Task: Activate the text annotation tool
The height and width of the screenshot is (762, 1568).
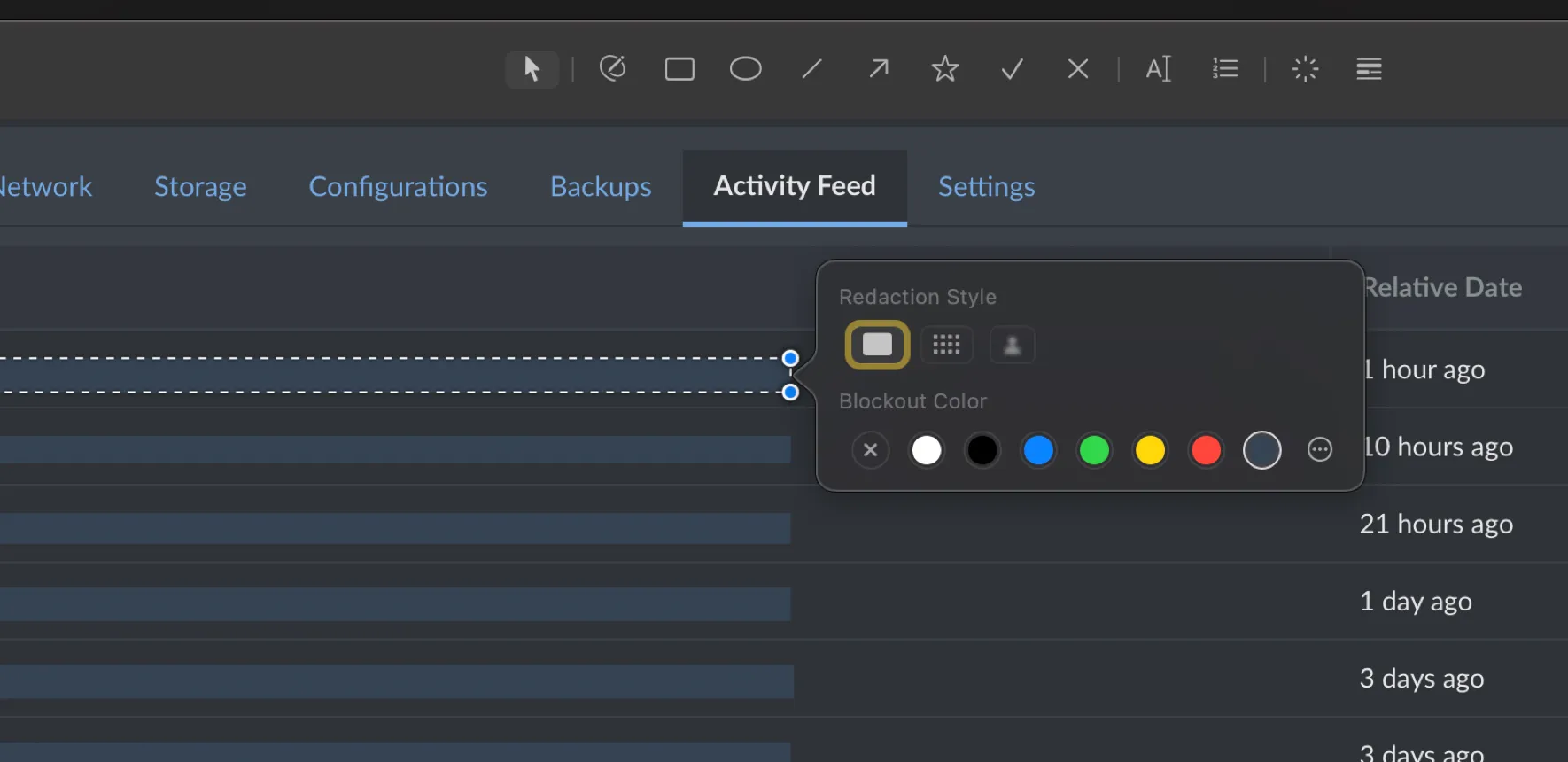Action: click(1159, 68)
